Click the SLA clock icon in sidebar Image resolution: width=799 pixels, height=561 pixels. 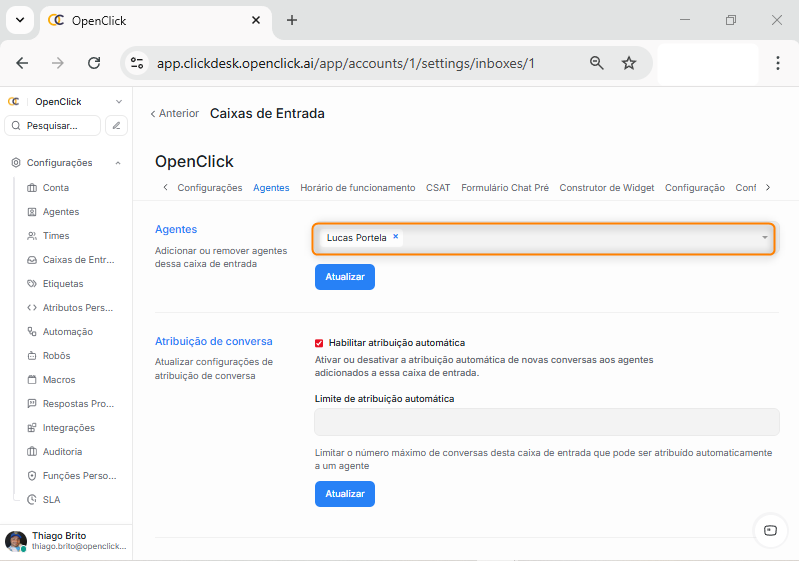point(33,500)
